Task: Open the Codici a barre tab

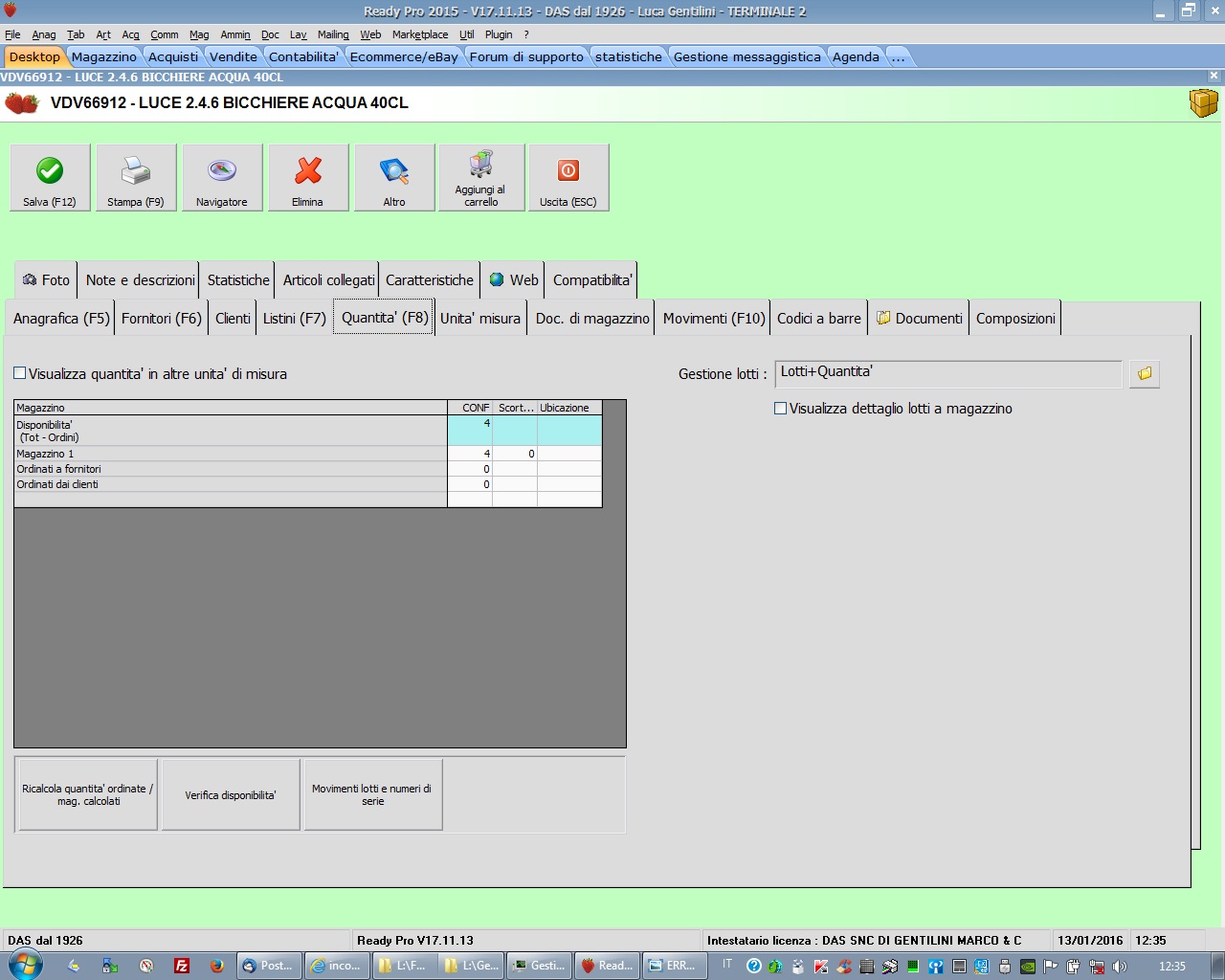Action: click(x=819, y=319)
